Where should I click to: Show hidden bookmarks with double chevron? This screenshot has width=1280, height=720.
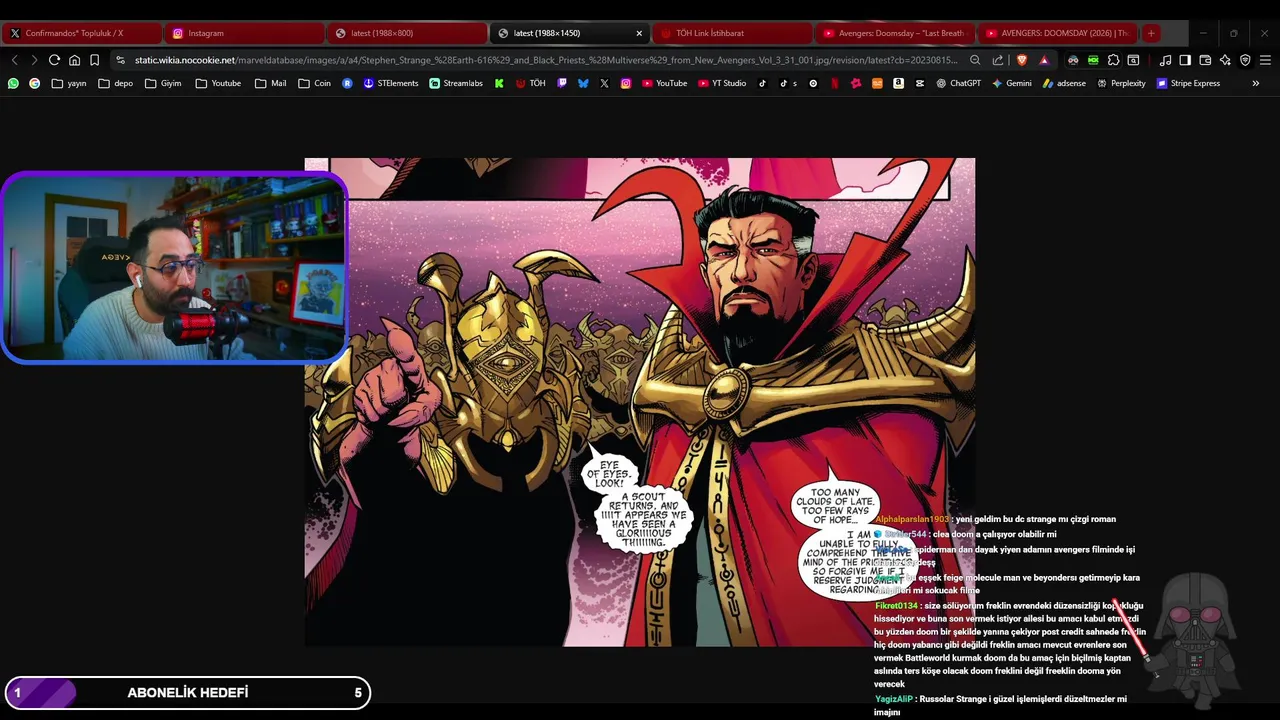[1256, 83]
